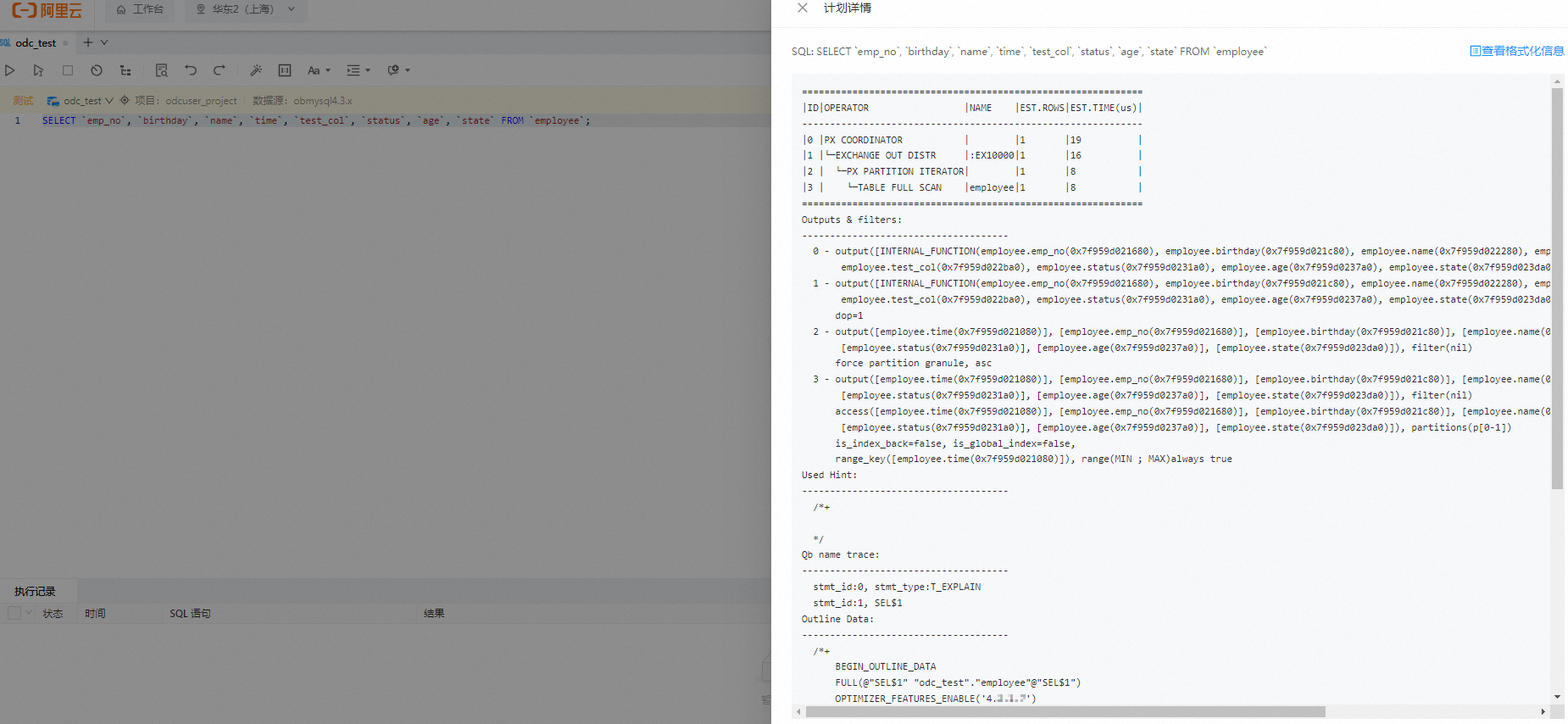Click the BEGIN_OUTLINE_DATA line
The width and height of the screenshot is (1568, 724).
click(886, 666)
